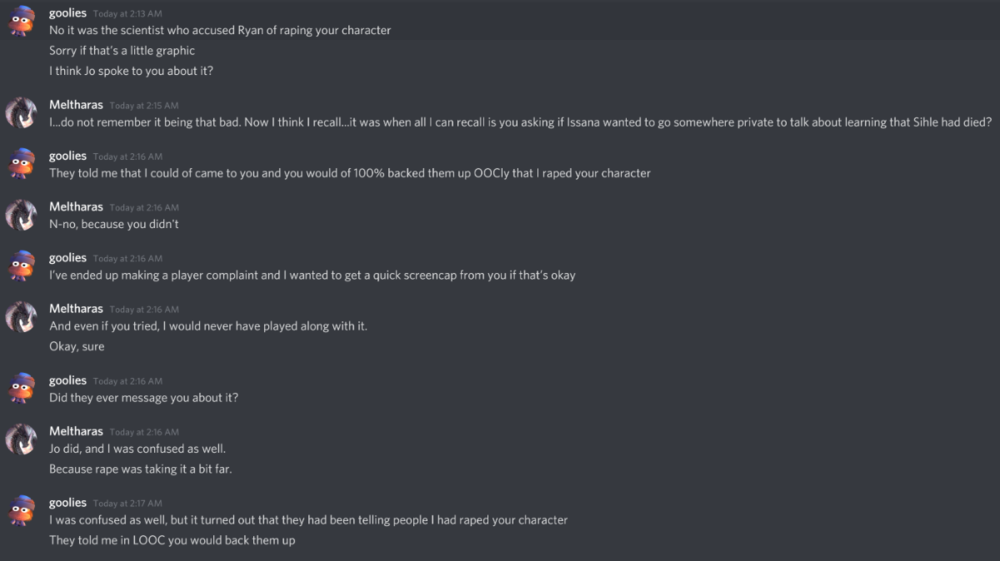Click "I think Jo spoke to you" message
Viewport: 1000px width, 561px height.
click(x=131, y=70)
